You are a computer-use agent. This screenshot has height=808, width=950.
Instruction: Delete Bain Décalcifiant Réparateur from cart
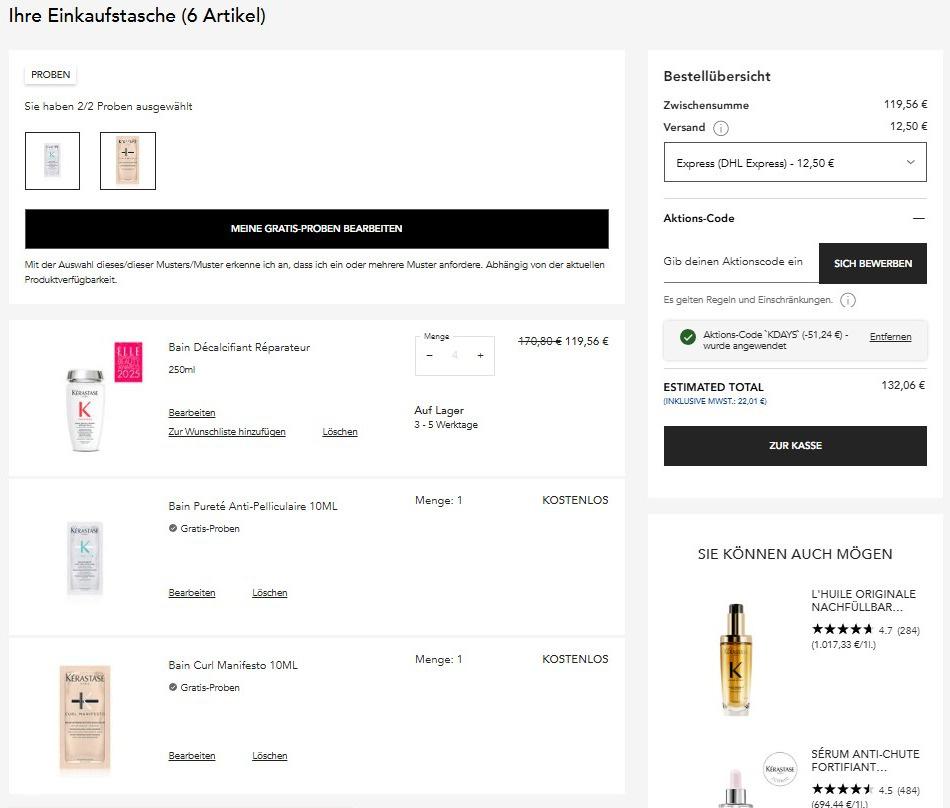click(340, 432)
